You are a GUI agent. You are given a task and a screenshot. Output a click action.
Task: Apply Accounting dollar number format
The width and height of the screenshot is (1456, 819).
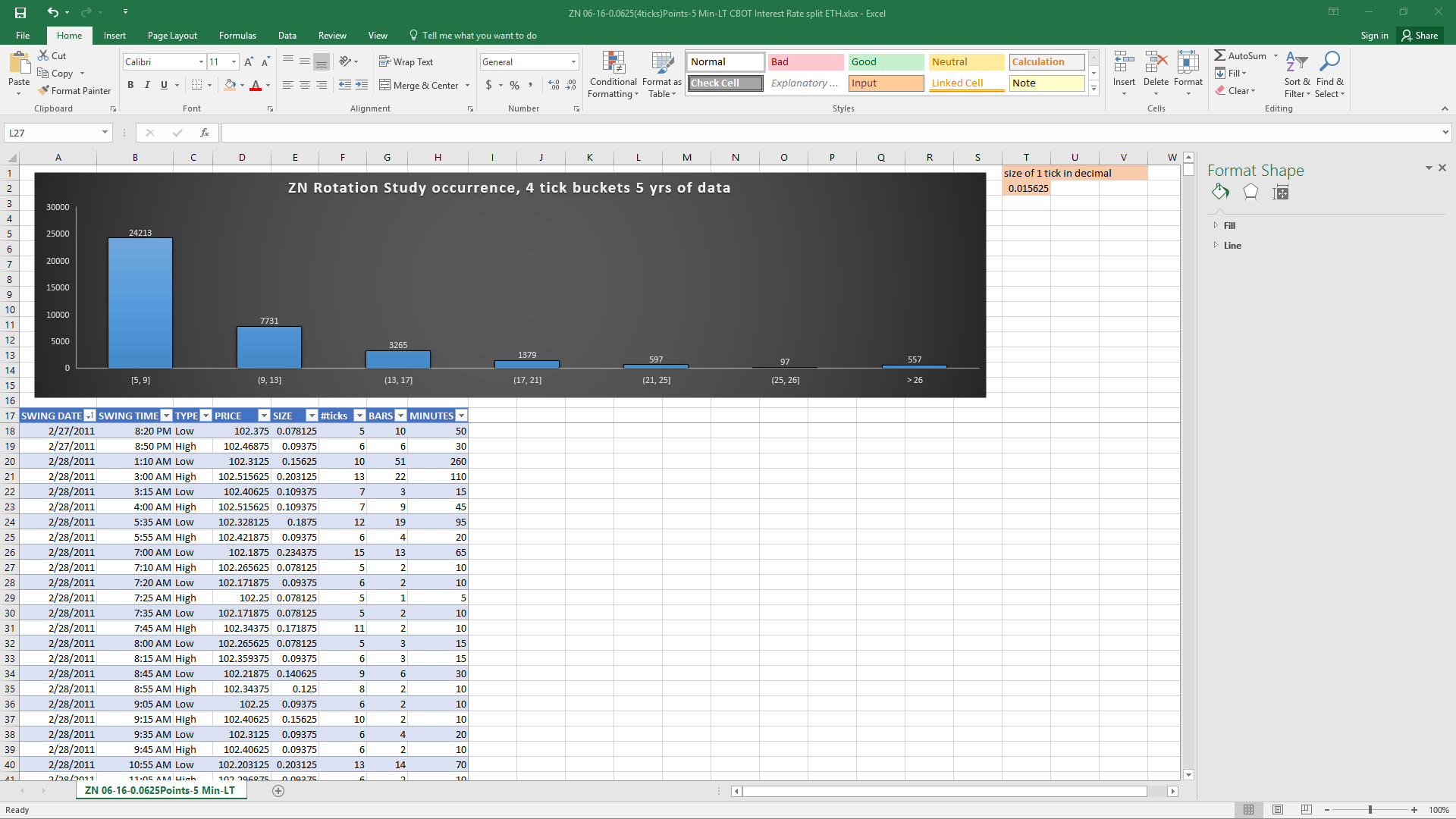(488, 85)
